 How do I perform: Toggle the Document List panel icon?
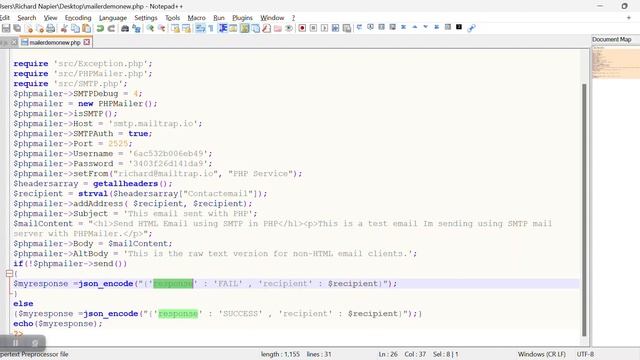pyautogui.click(x=256, y=28)
